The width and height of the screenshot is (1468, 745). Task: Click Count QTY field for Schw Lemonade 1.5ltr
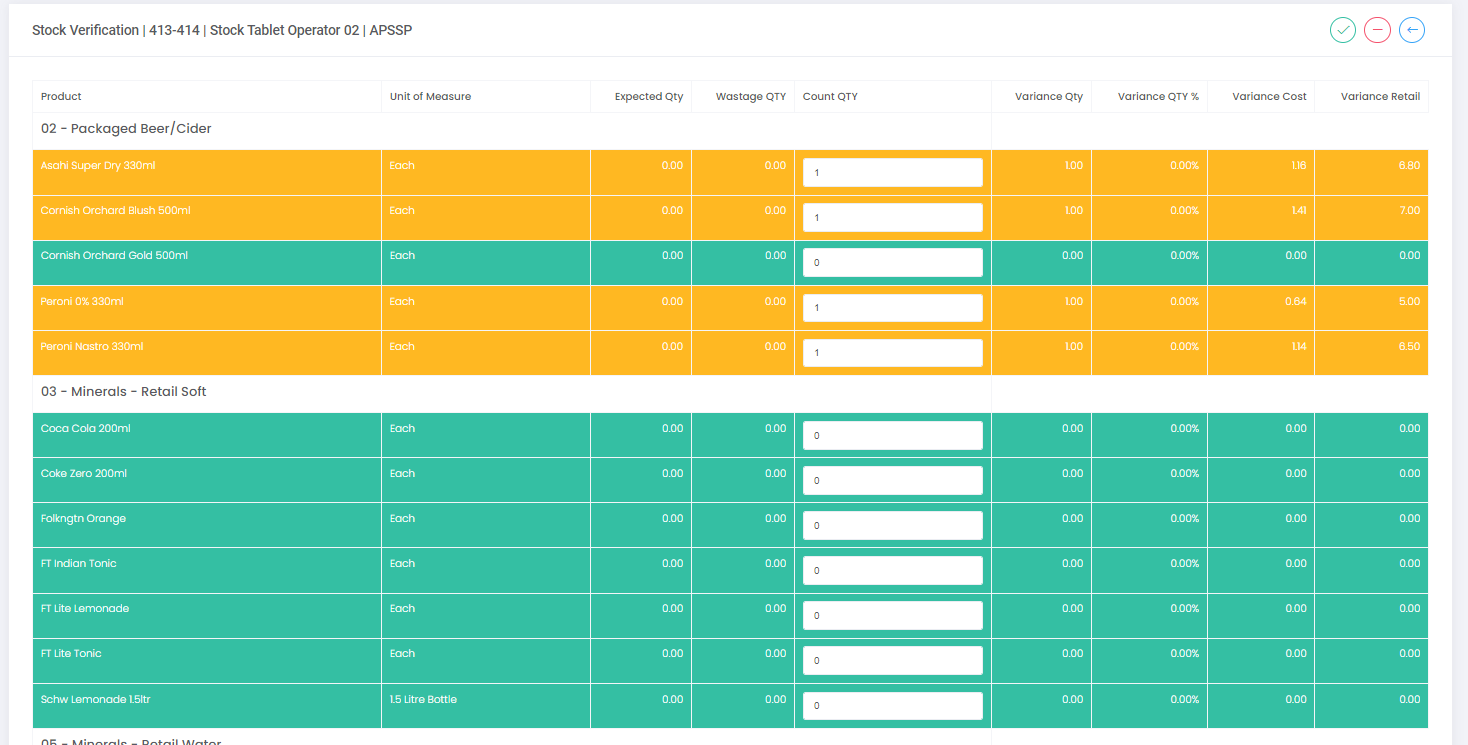coord(892,706)
